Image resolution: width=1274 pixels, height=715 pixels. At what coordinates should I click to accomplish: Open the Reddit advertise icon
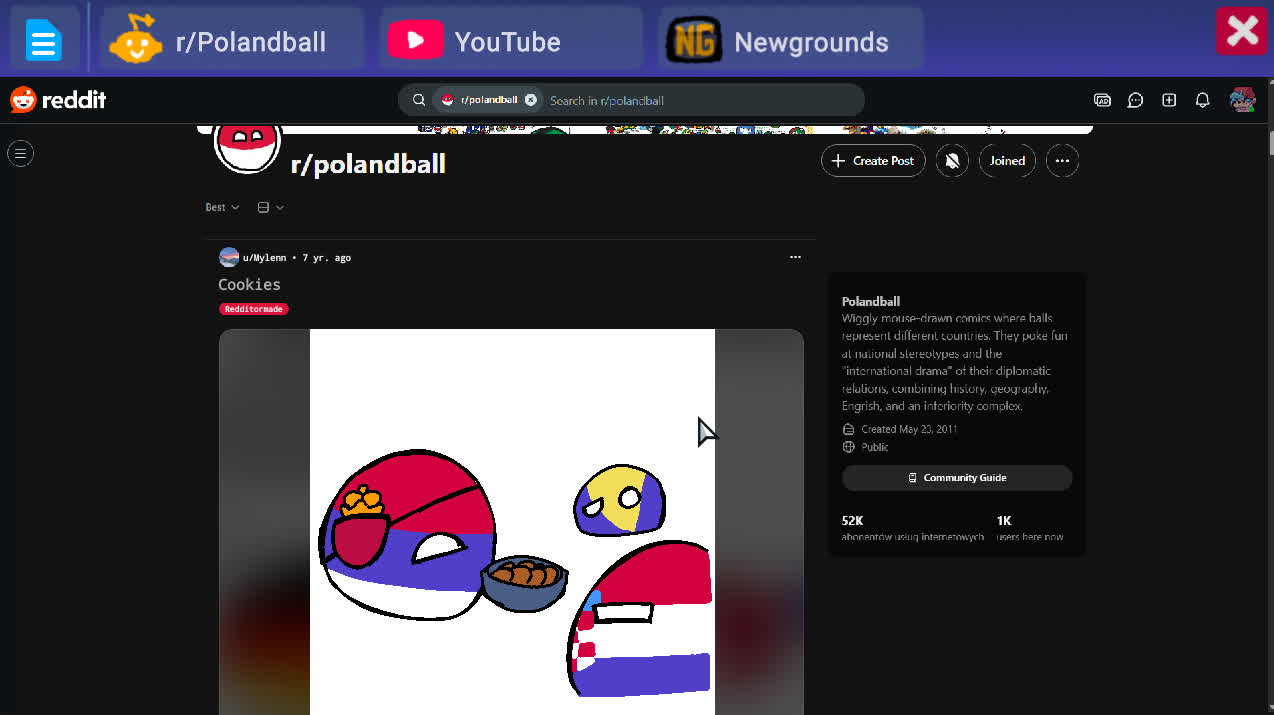(x=1102, y=100)
